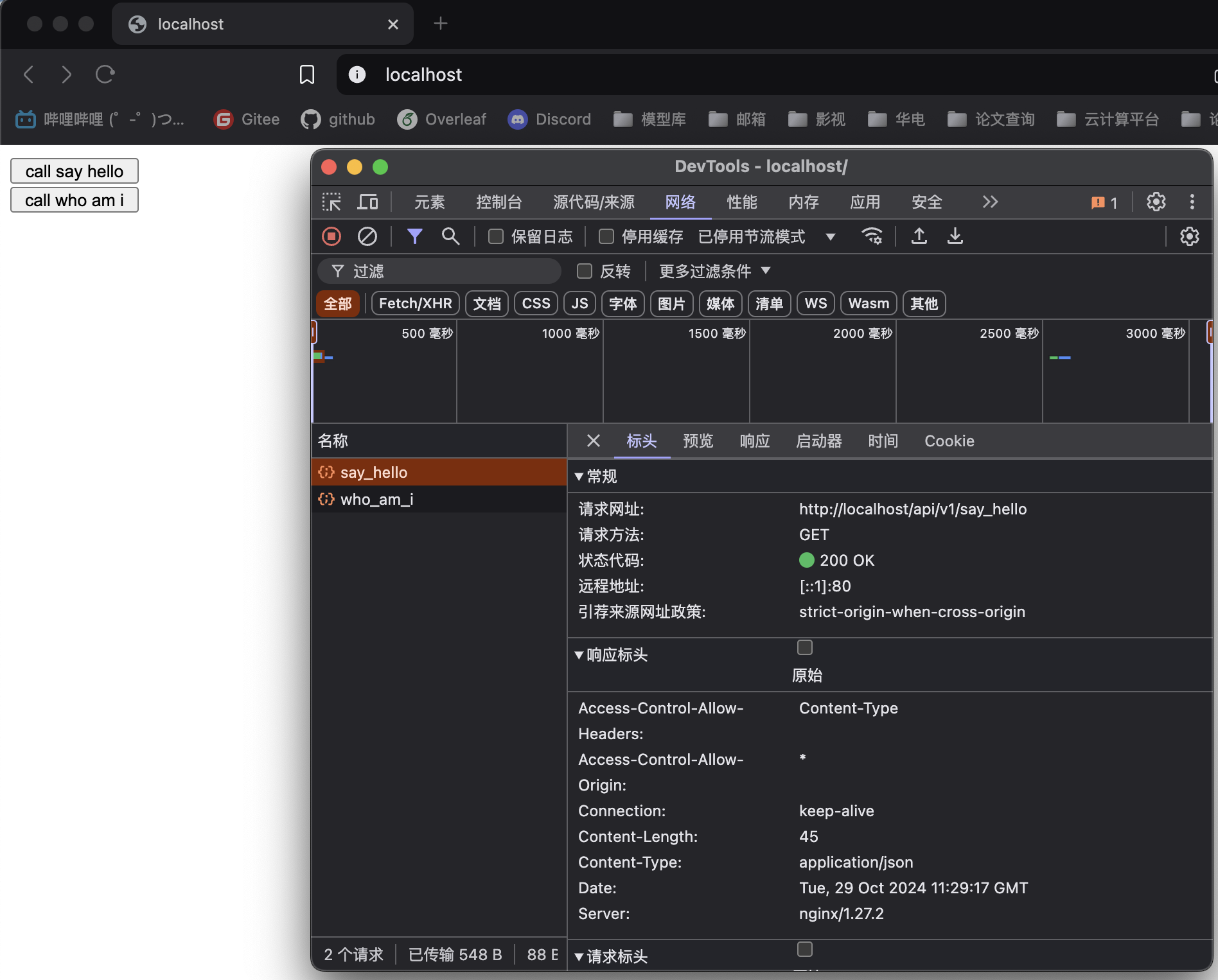Open the 响应 tab in request details
Screen dimensions: 1218x980
pyautogui.click(x=754, y=441)
